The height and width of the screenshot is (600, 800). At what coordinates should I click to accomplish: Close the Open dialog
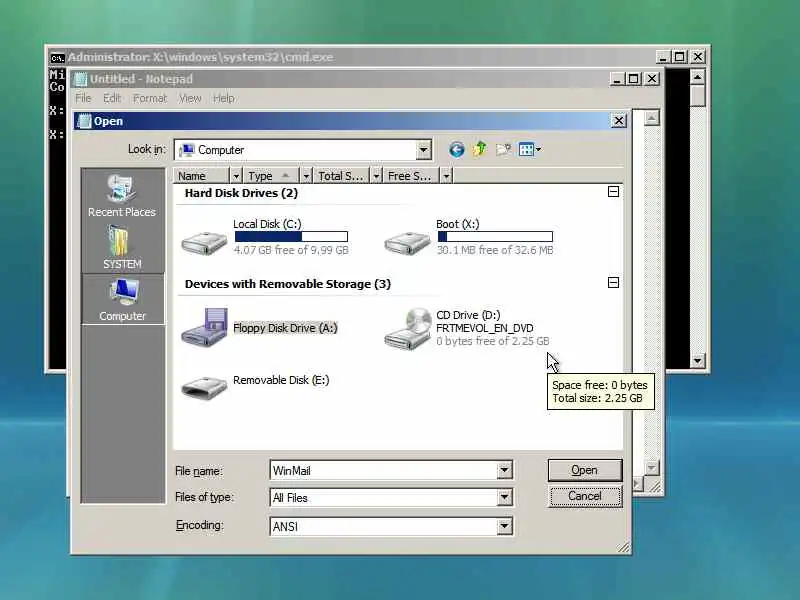[x=618, y=121]
